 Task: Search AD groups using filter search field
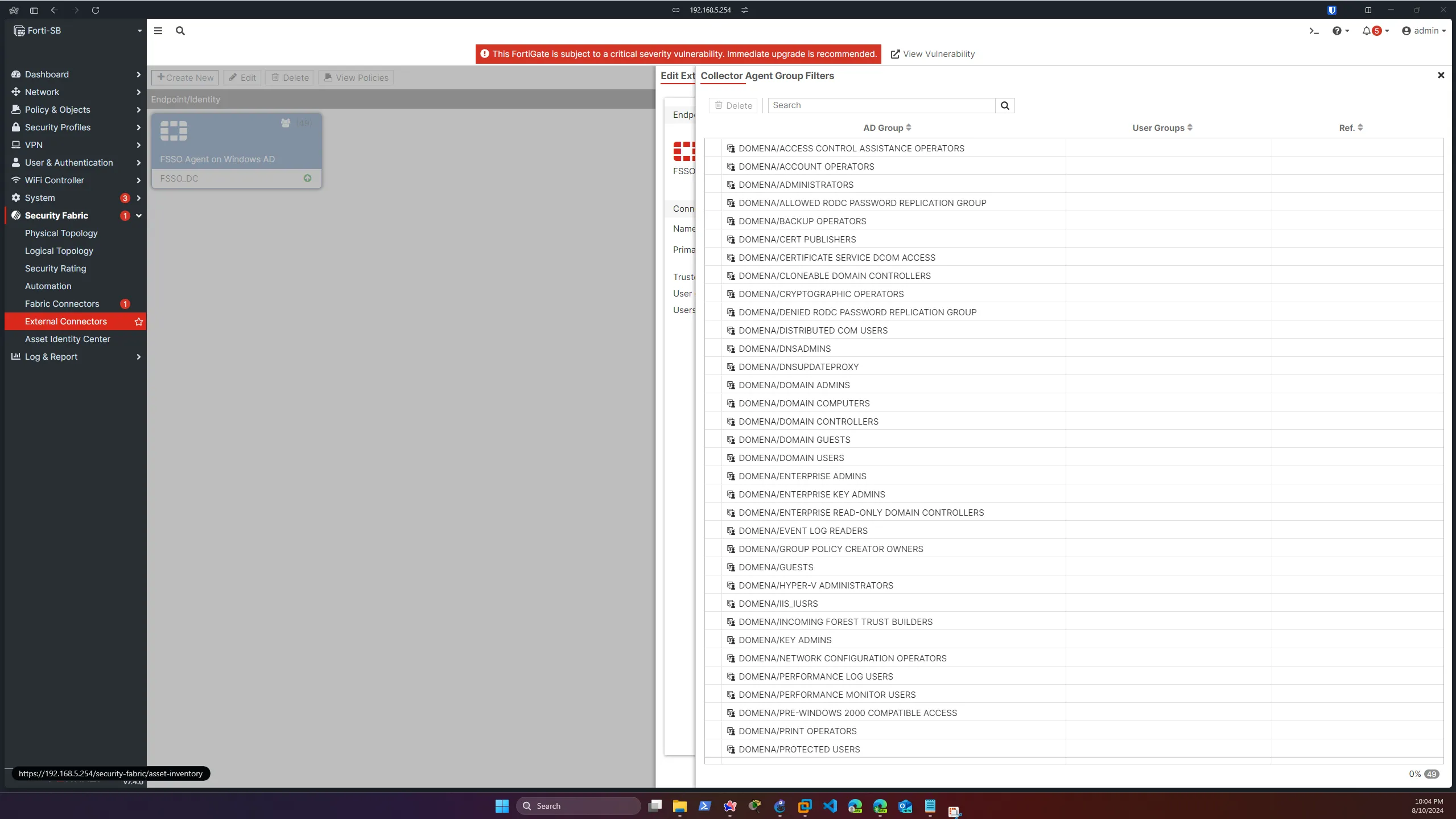(884, 105)
